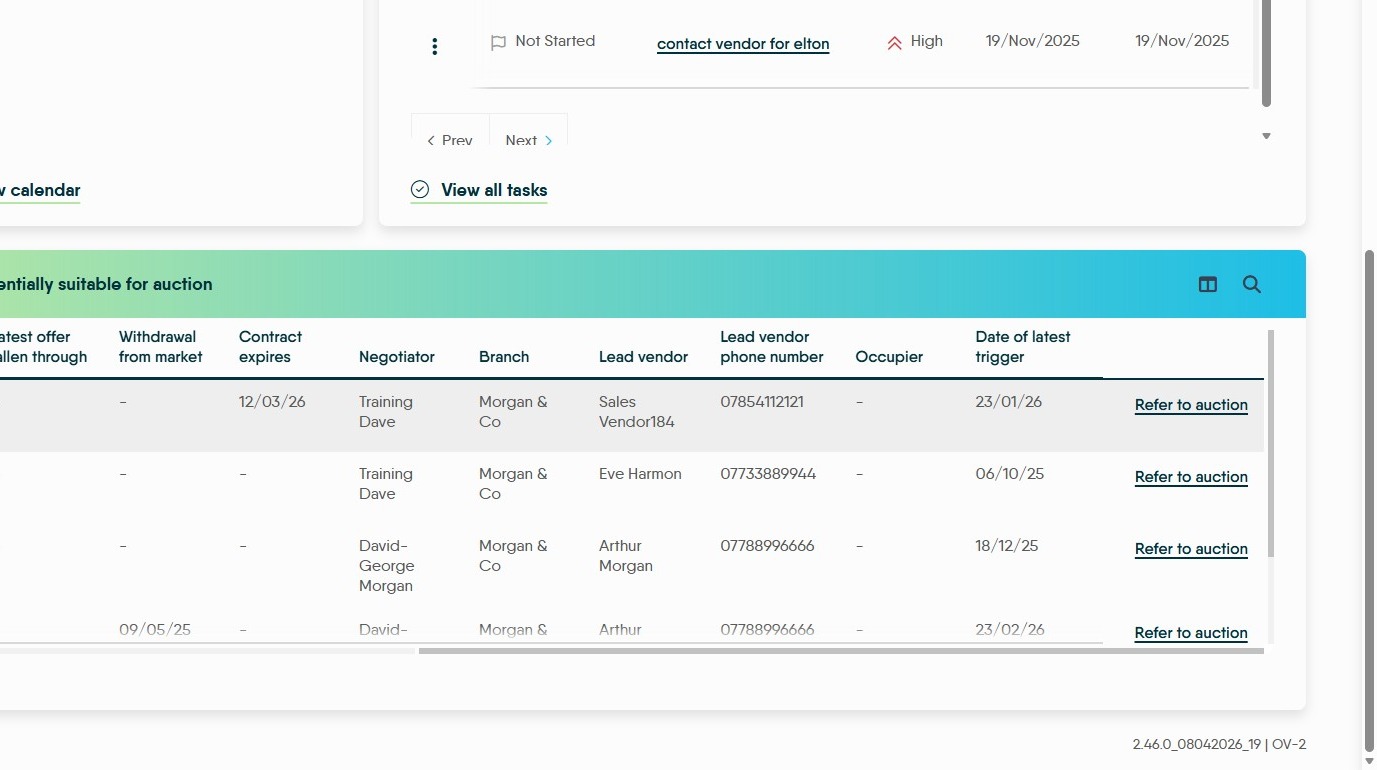
Task: Click the column layout icon in auction header
Action: pyautogui.click(x=1208, y=284)
